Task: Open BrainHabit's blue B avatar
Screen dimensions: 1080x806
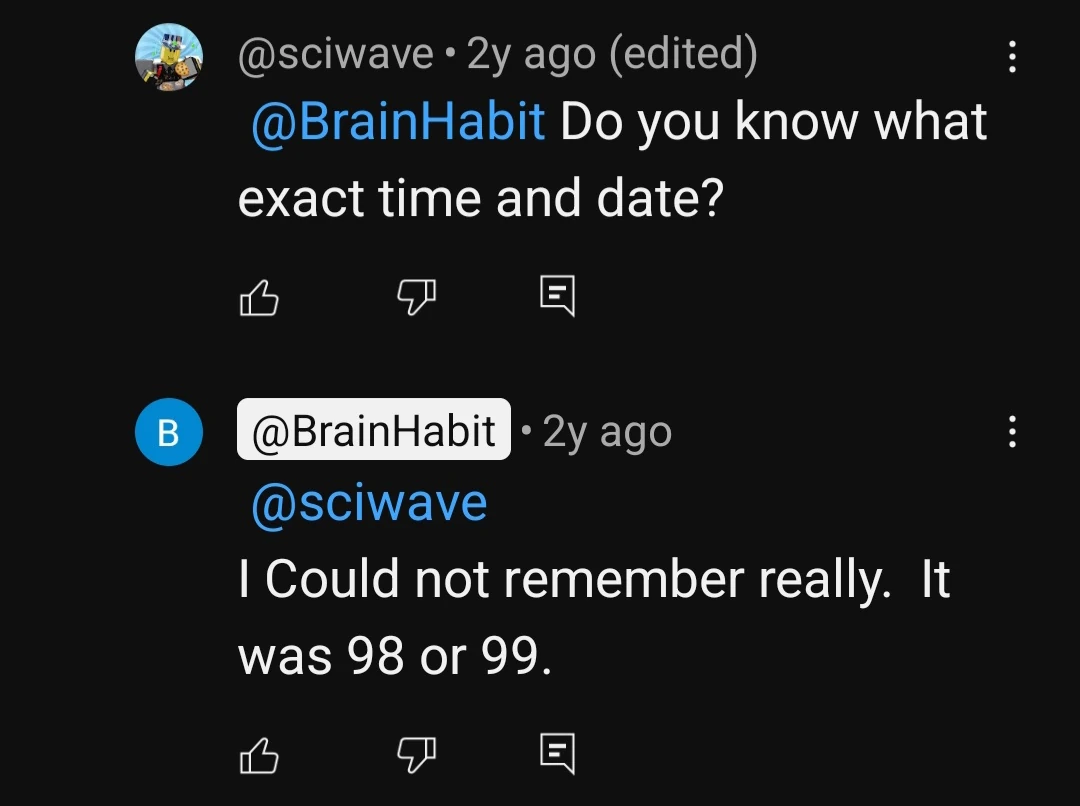Action: [x=169, y=432]
